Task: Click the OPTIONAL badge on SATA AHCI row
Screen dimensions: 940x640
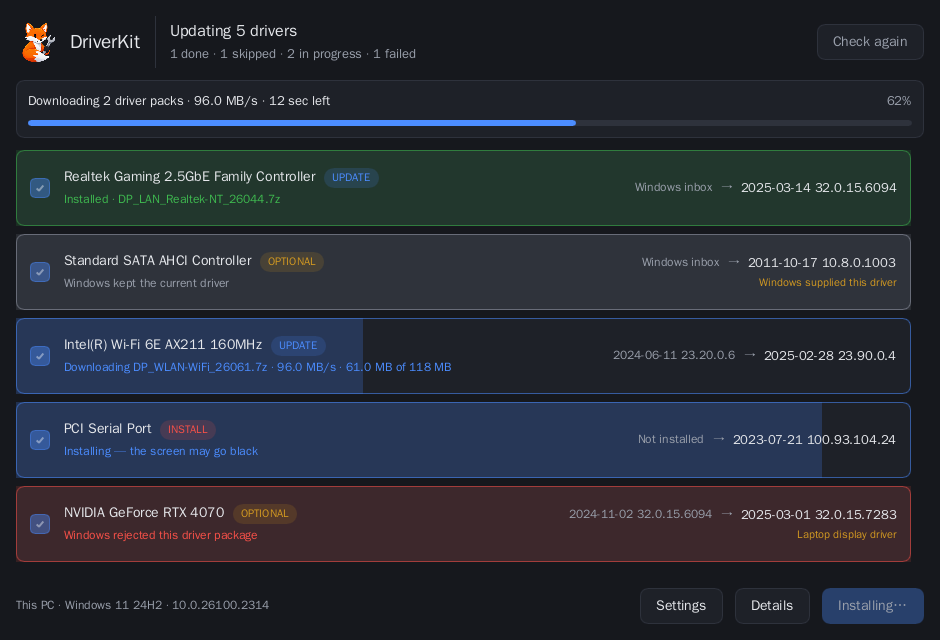Action: 291,262
